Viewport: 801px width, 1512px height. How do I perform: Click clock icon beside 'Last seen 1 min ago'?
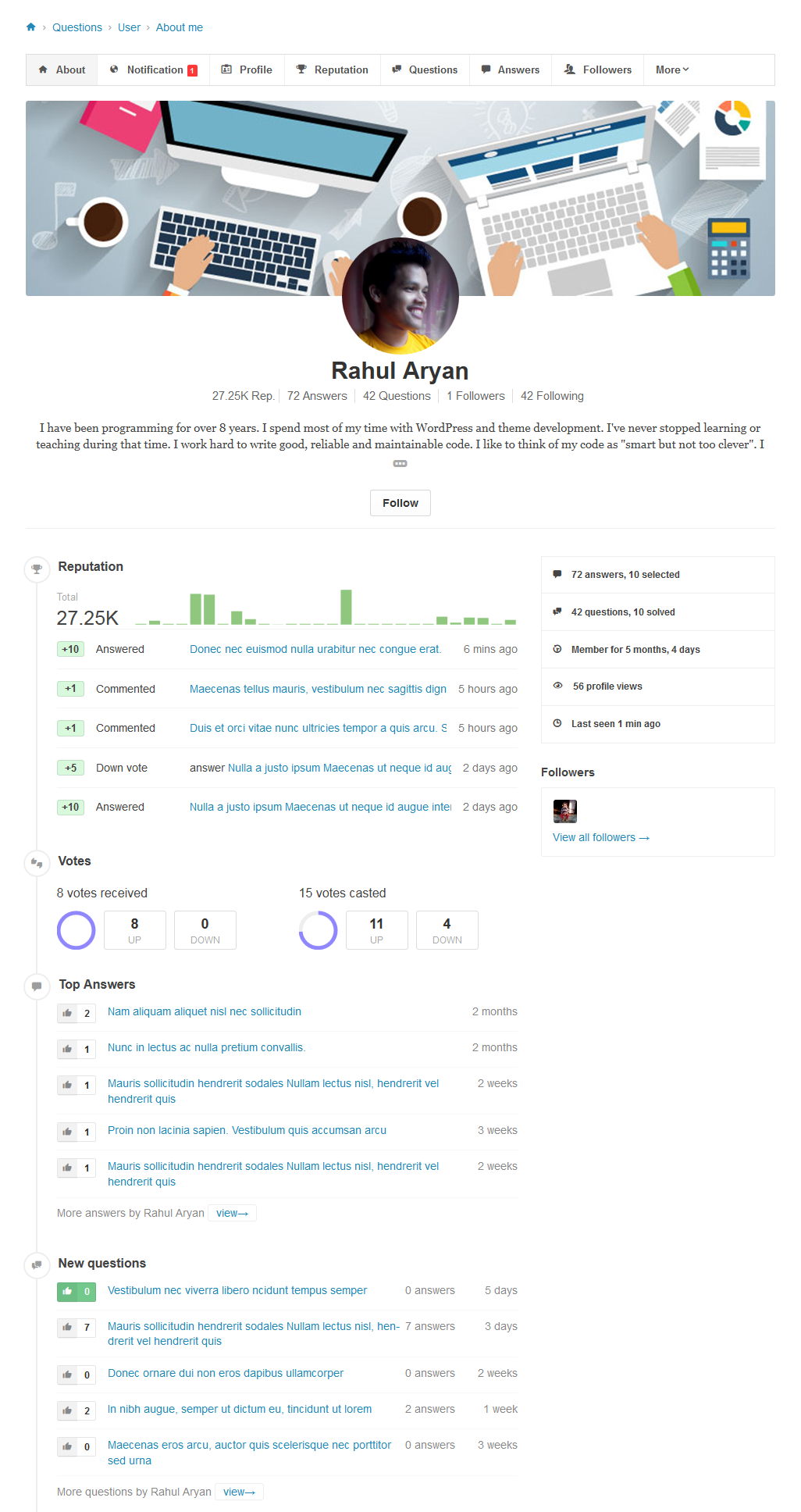557,723
